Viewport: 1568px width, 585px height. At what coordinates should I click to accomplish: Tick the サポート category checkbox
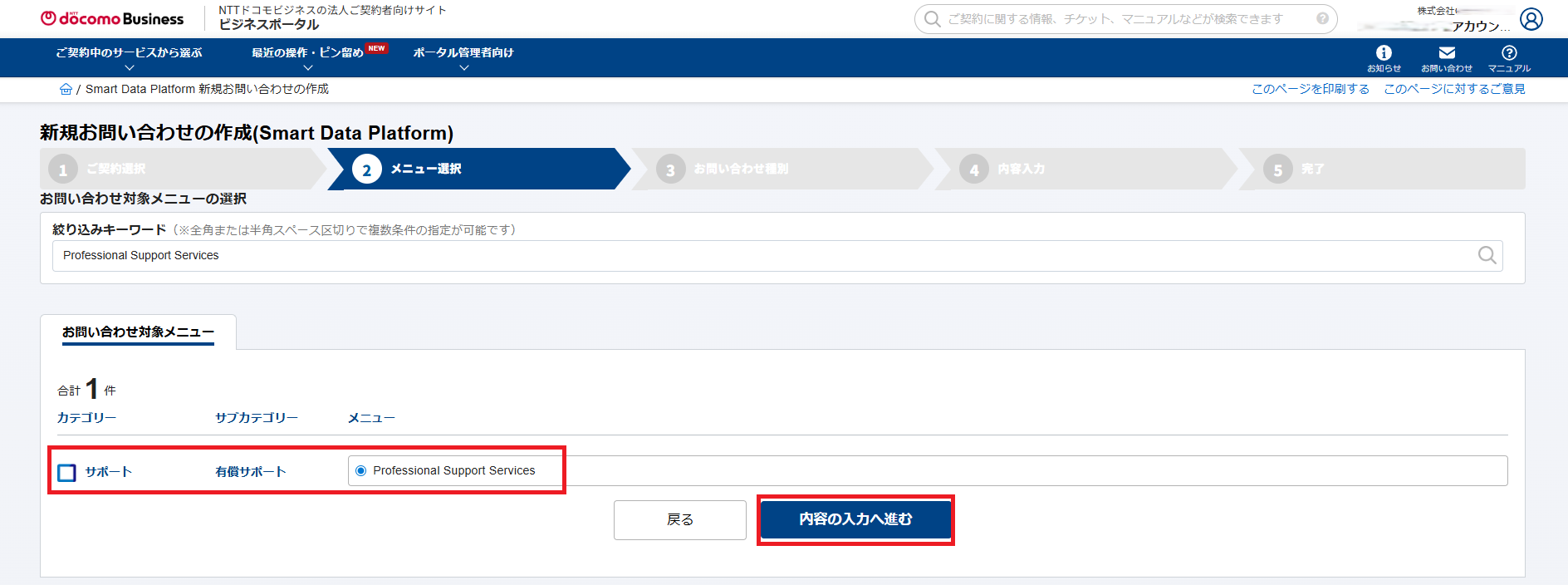tap(67, 473)
